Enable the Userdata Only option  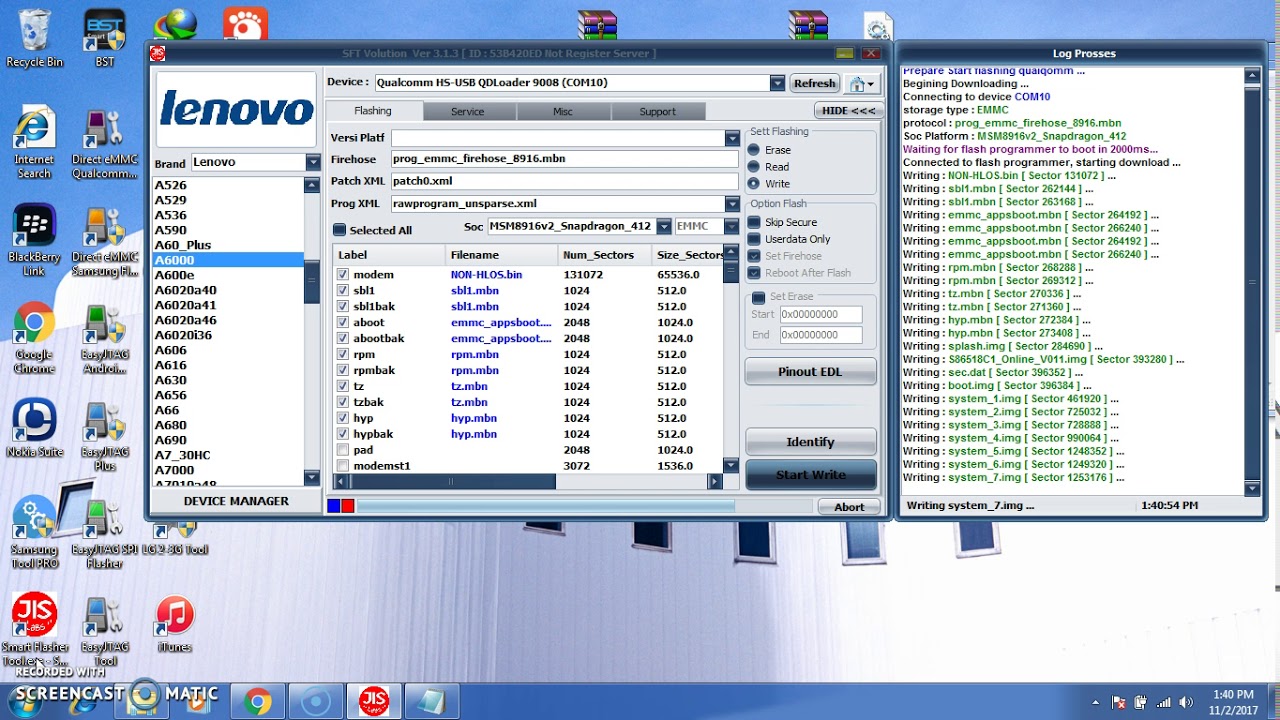pyautogui.click(x=754, y=239)
